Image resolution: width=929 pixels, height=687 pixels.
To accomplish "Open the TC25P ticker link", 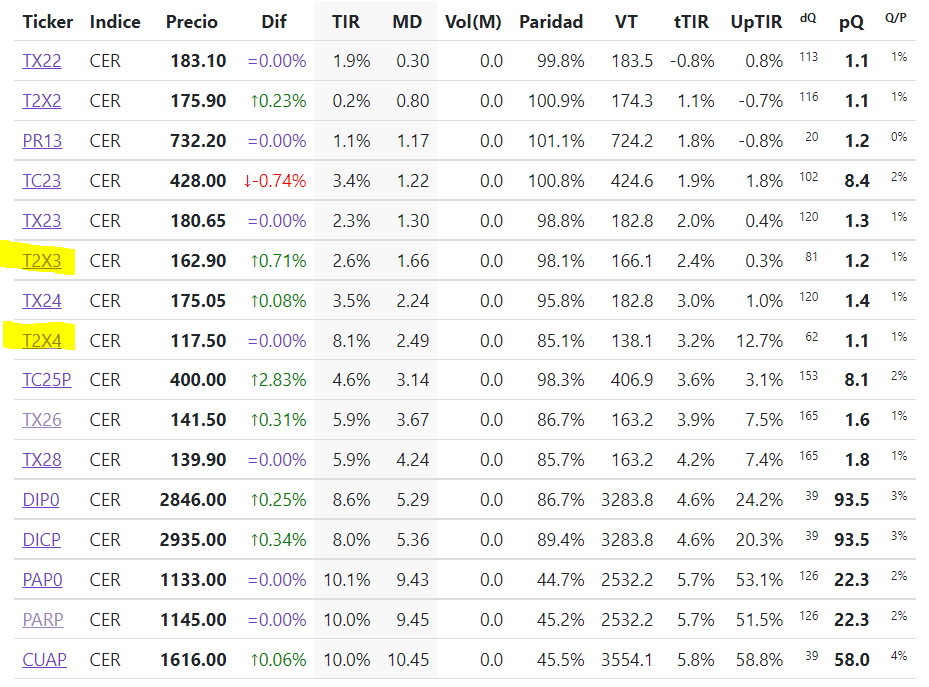I will 47,380.
